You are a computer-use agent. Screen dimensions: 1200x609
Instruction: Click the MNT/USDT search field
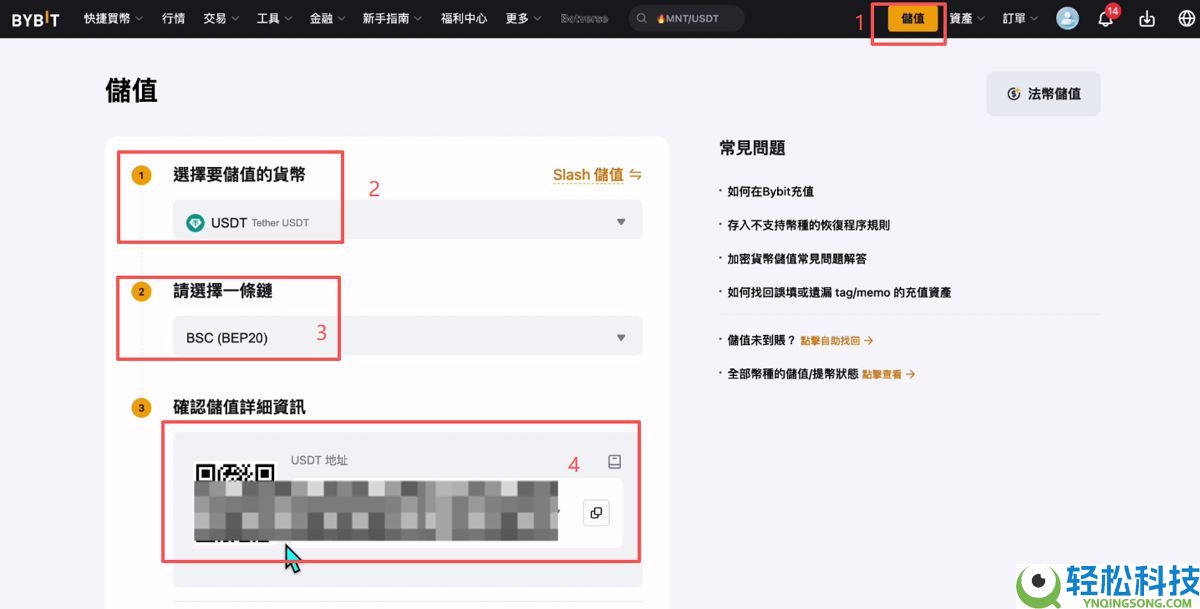click(x=693, y=17)
